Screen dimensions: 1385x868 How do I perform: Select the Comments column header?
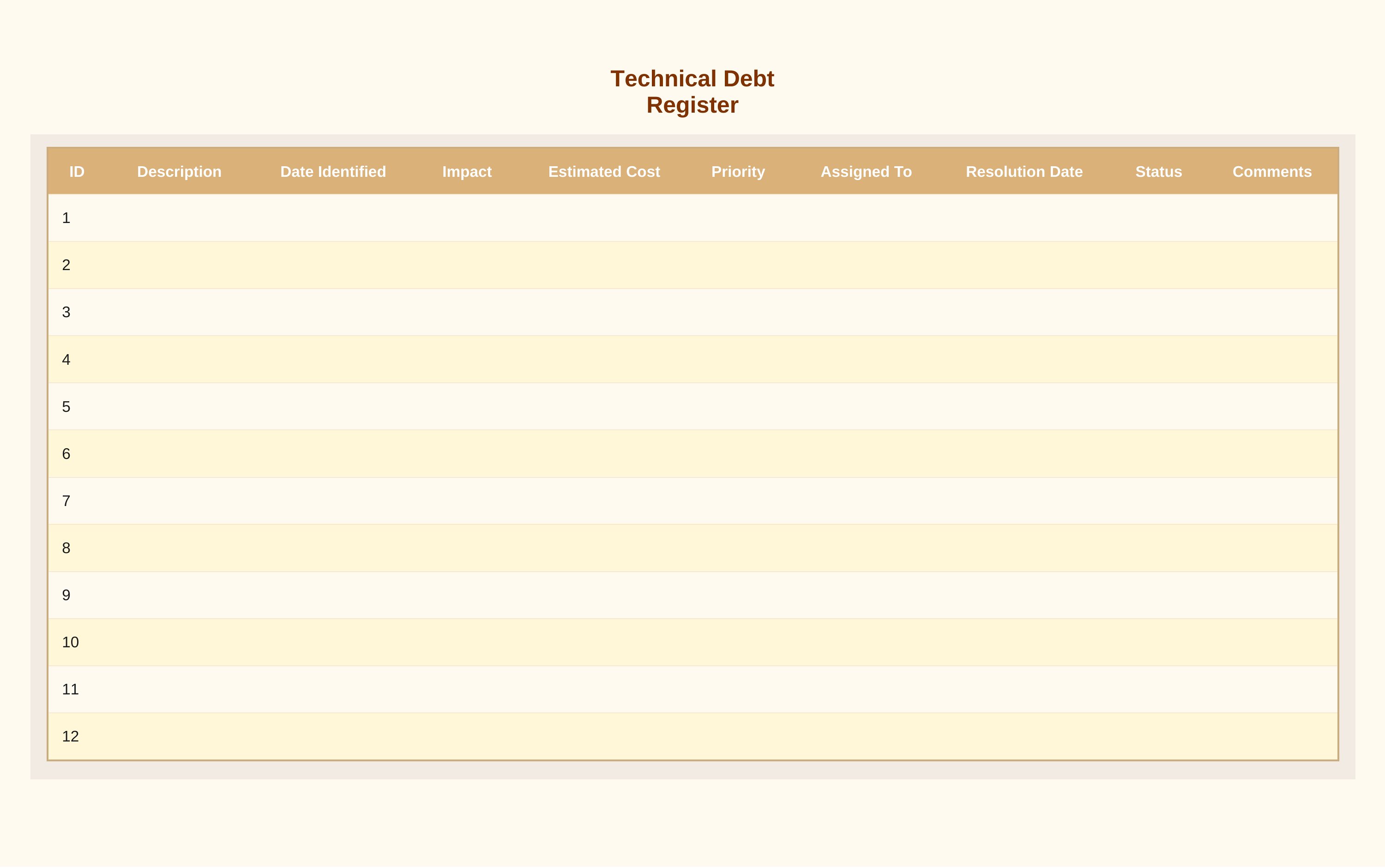pos(1272,172)
